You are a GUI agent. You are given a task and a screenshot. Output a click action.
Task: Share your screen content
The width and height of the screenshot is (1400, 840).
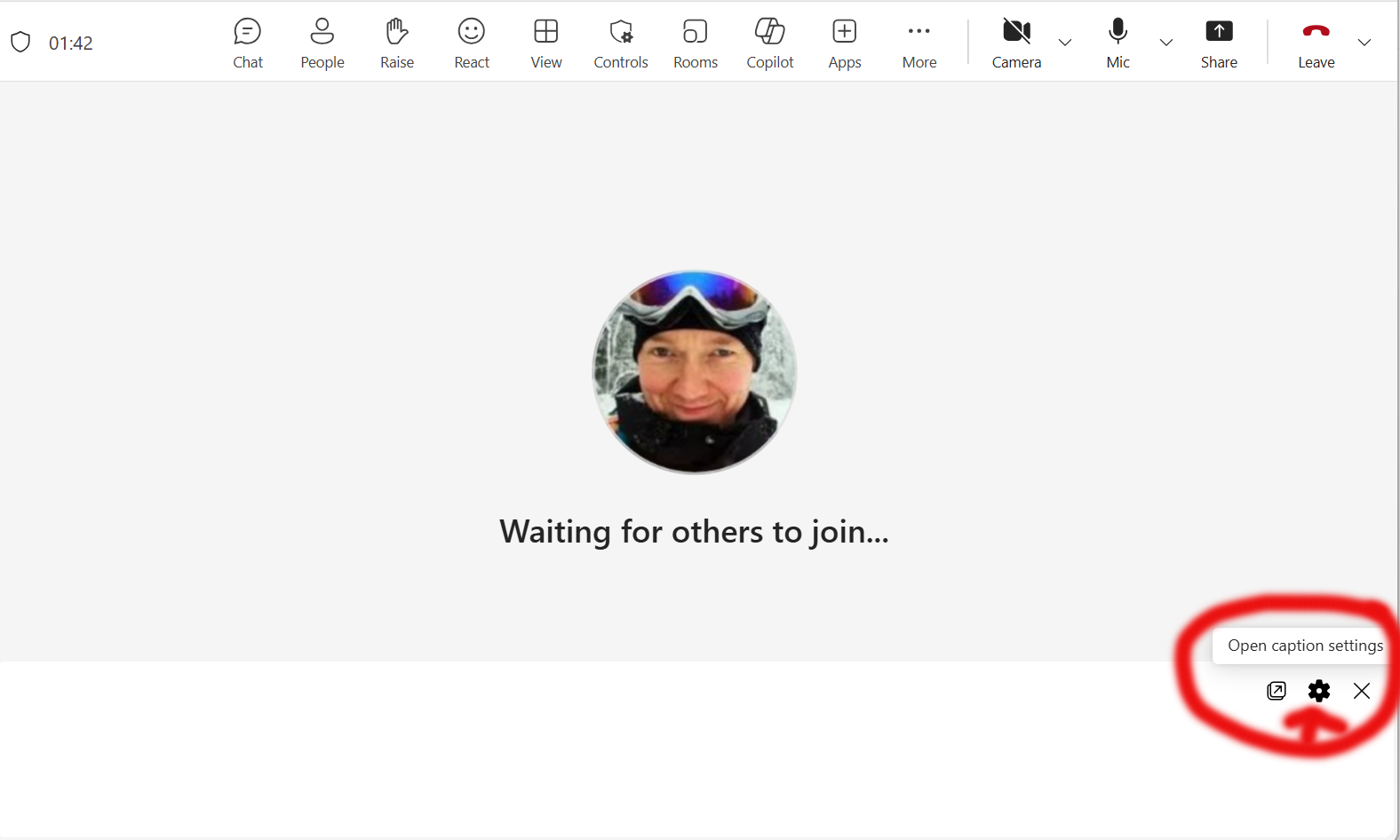pyautogui.click(x=1219, y=43)
